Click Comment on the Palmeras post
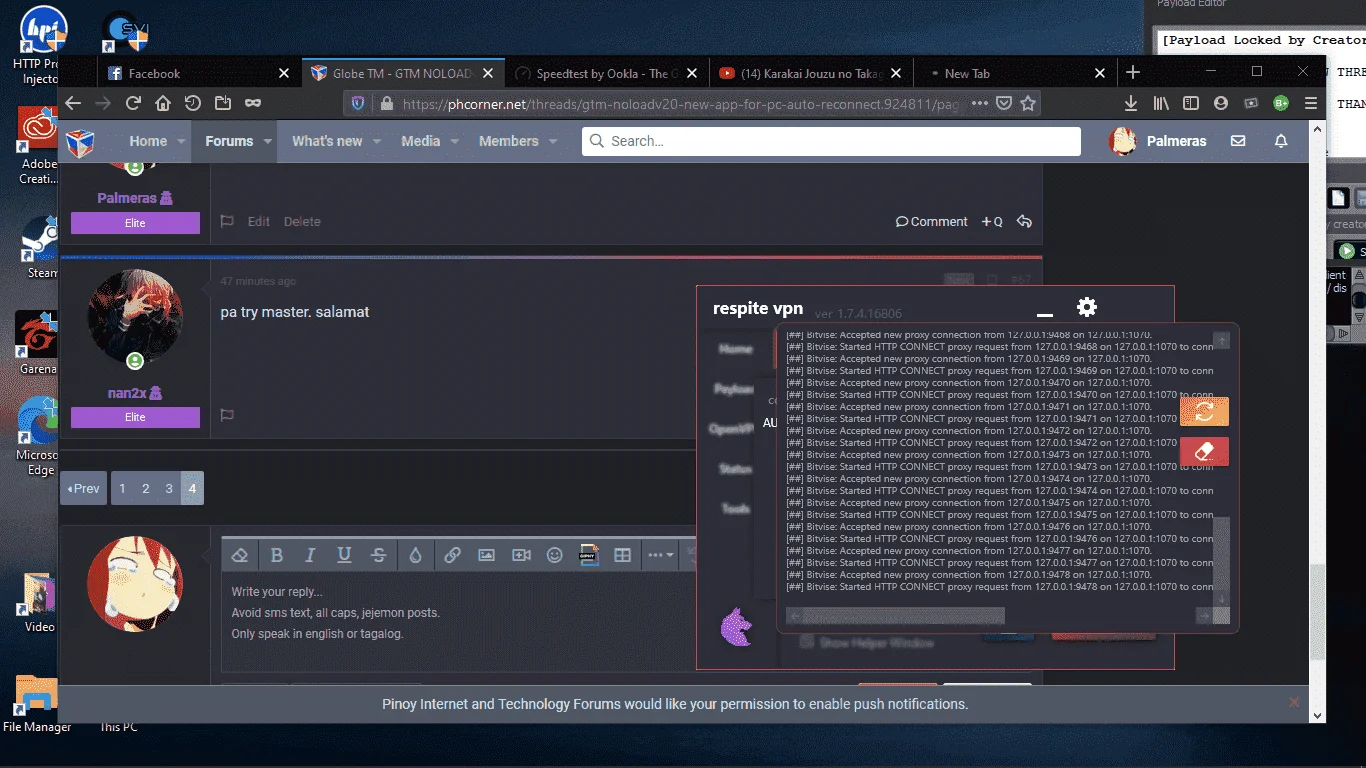This screenshot has height=768, width=1366. [932, 222]
